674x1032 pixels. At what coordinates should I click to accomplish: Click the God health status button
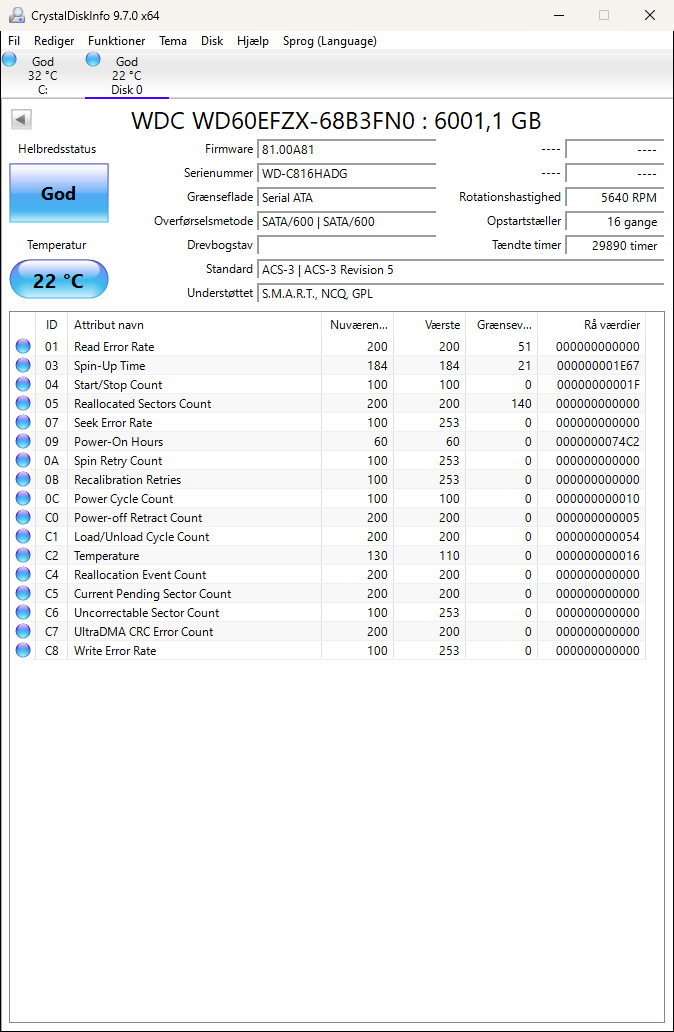pyautogui.click(x=59, y=193)
